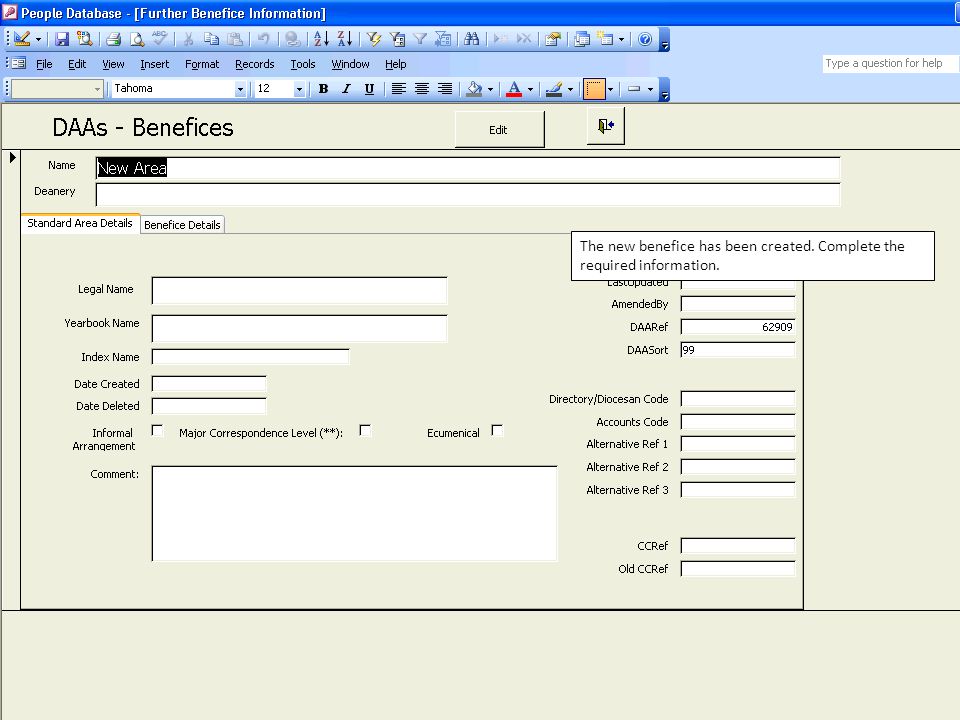Tick Major Correspondence Level checkbox
The width and height of the screenshot is (960, 720).
365,430
